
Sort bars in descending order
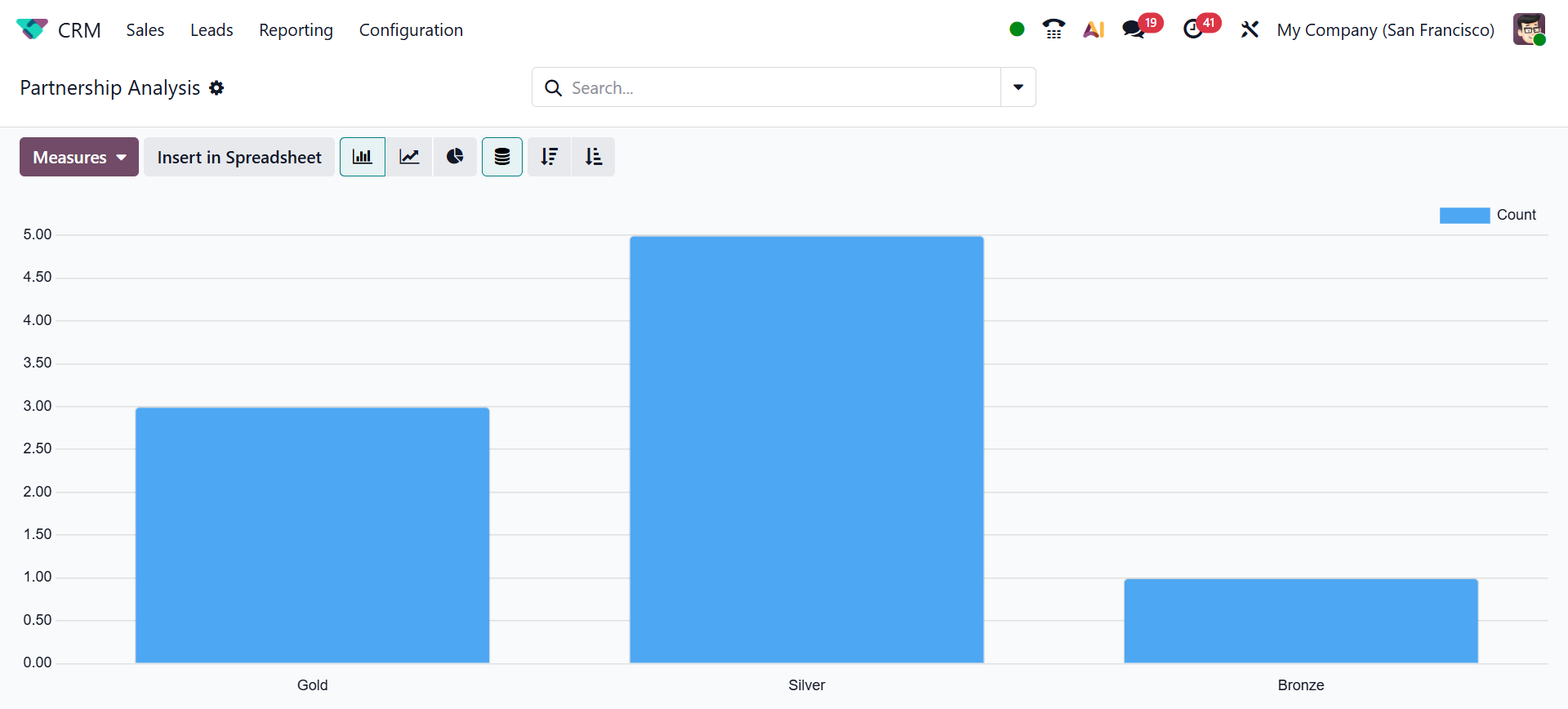tap(550, 157)
